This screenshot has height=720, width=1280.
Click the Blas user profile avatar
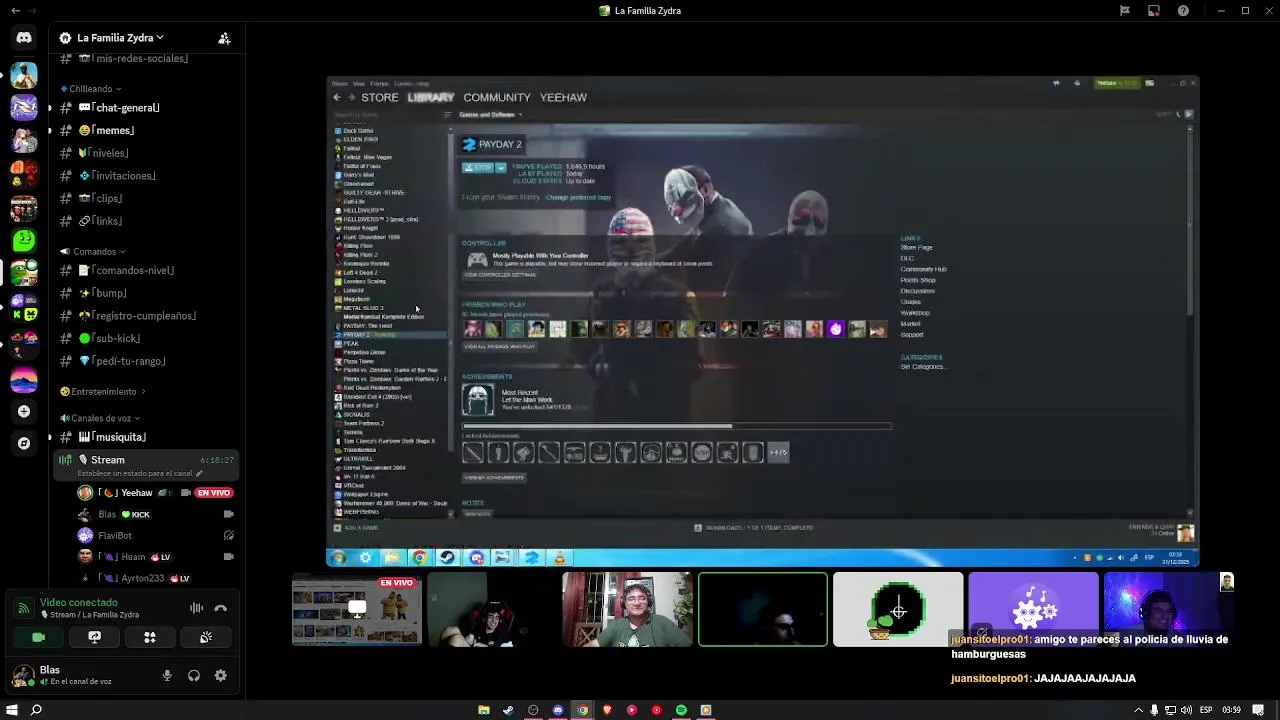pyautogui.click(x=22, y=676)
